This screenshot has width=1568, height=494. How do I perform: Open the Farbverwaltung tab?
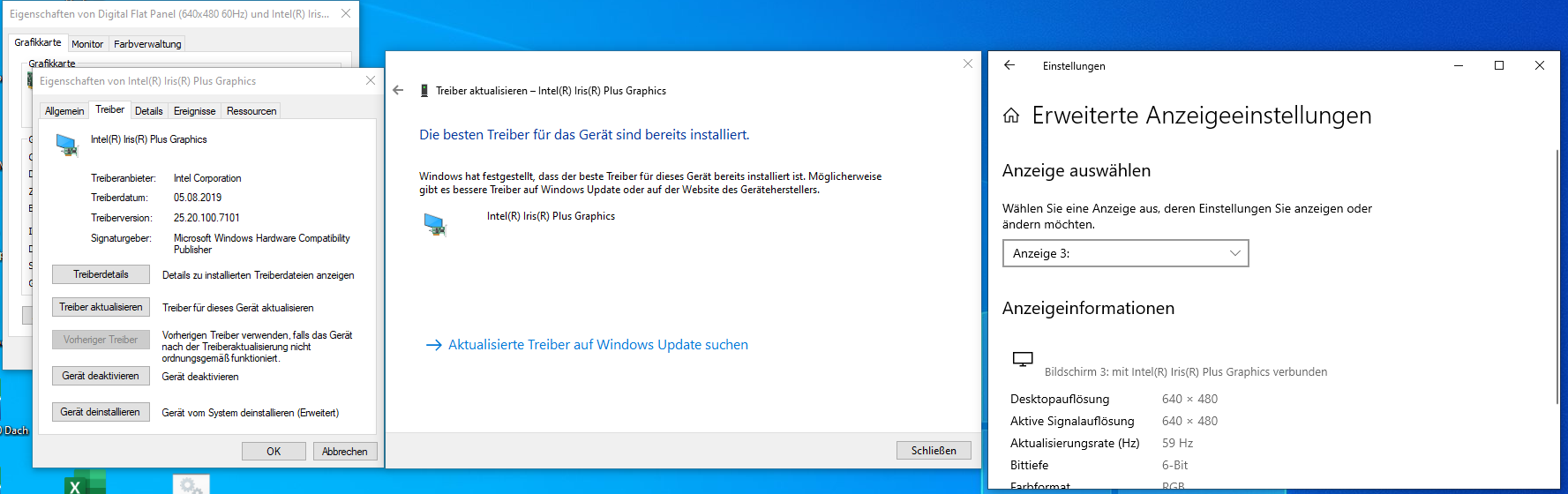tap(147, 44)
